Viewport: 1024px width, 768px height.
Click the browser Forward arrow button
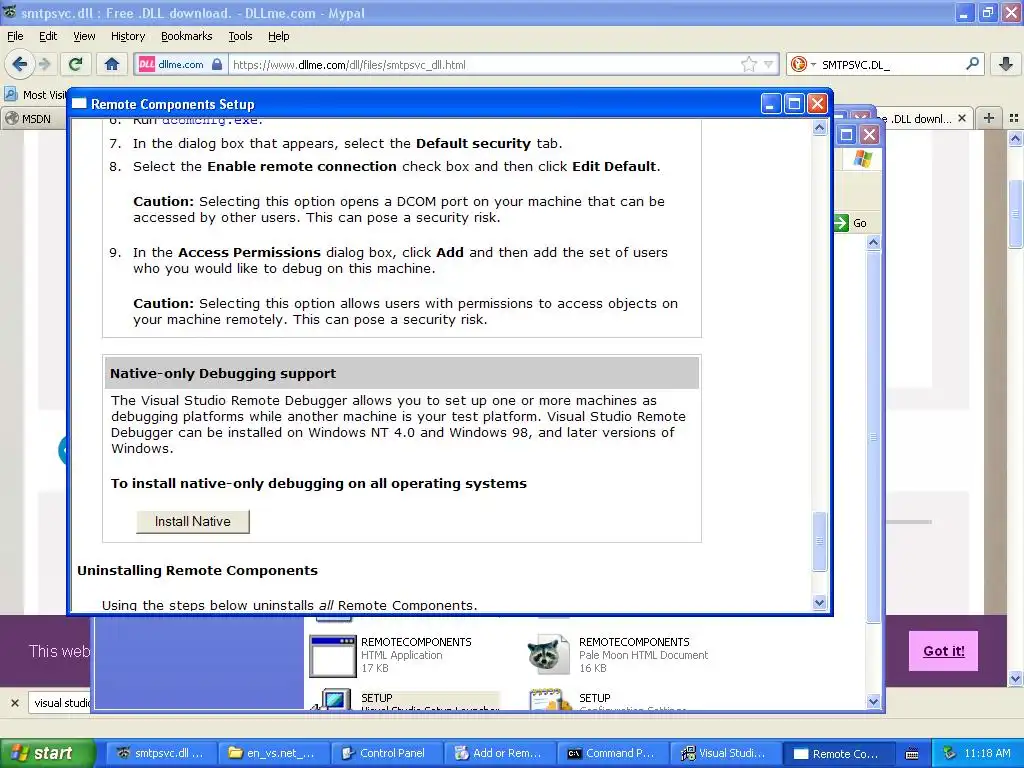pos(44,64)
